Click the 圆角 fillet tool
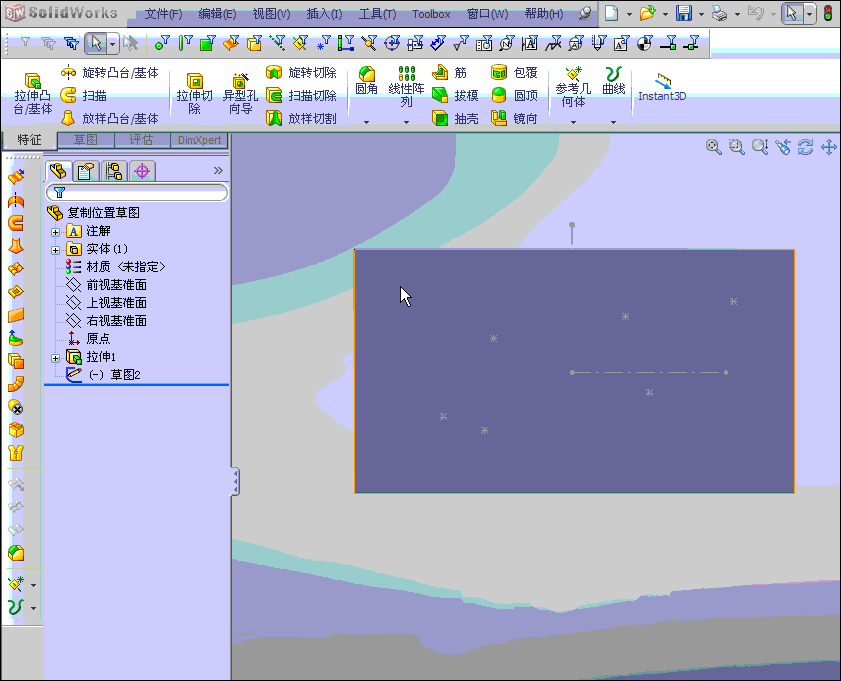Image resolution: width=841 pixels, height=681 pixels. tap(366, 80)
